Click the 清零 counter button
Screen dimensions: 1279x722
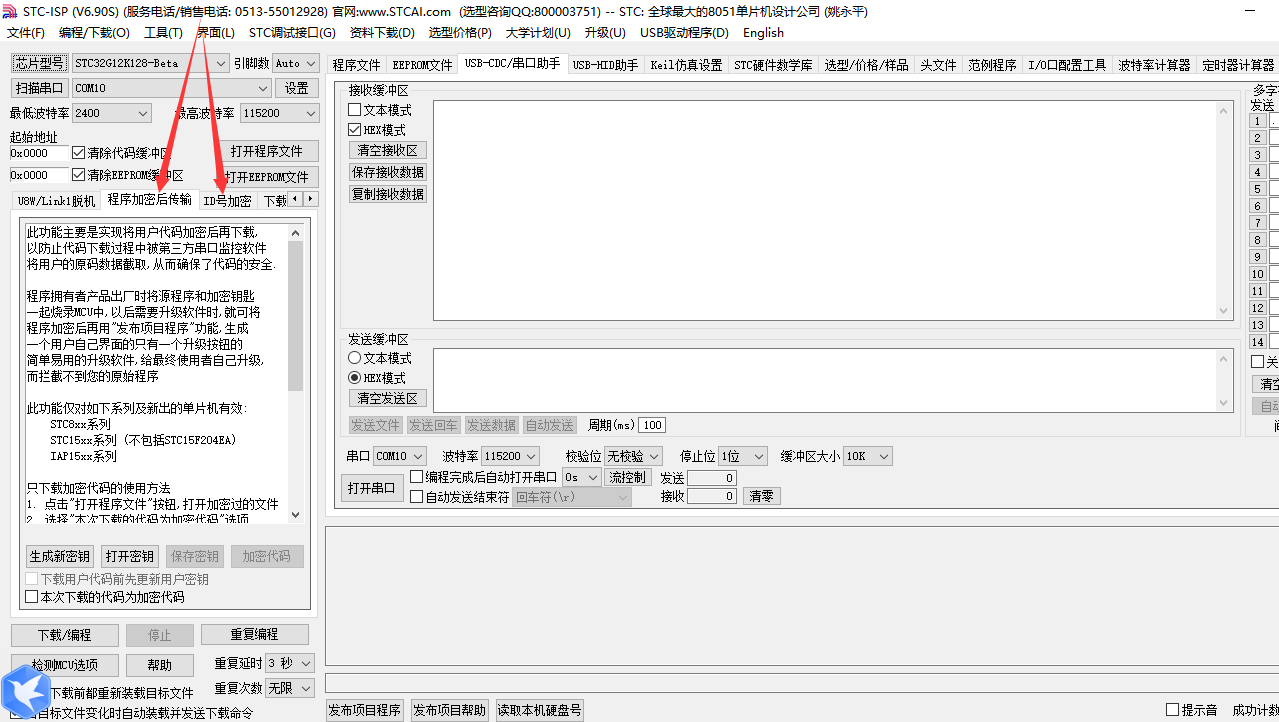(x=761, y=496)
